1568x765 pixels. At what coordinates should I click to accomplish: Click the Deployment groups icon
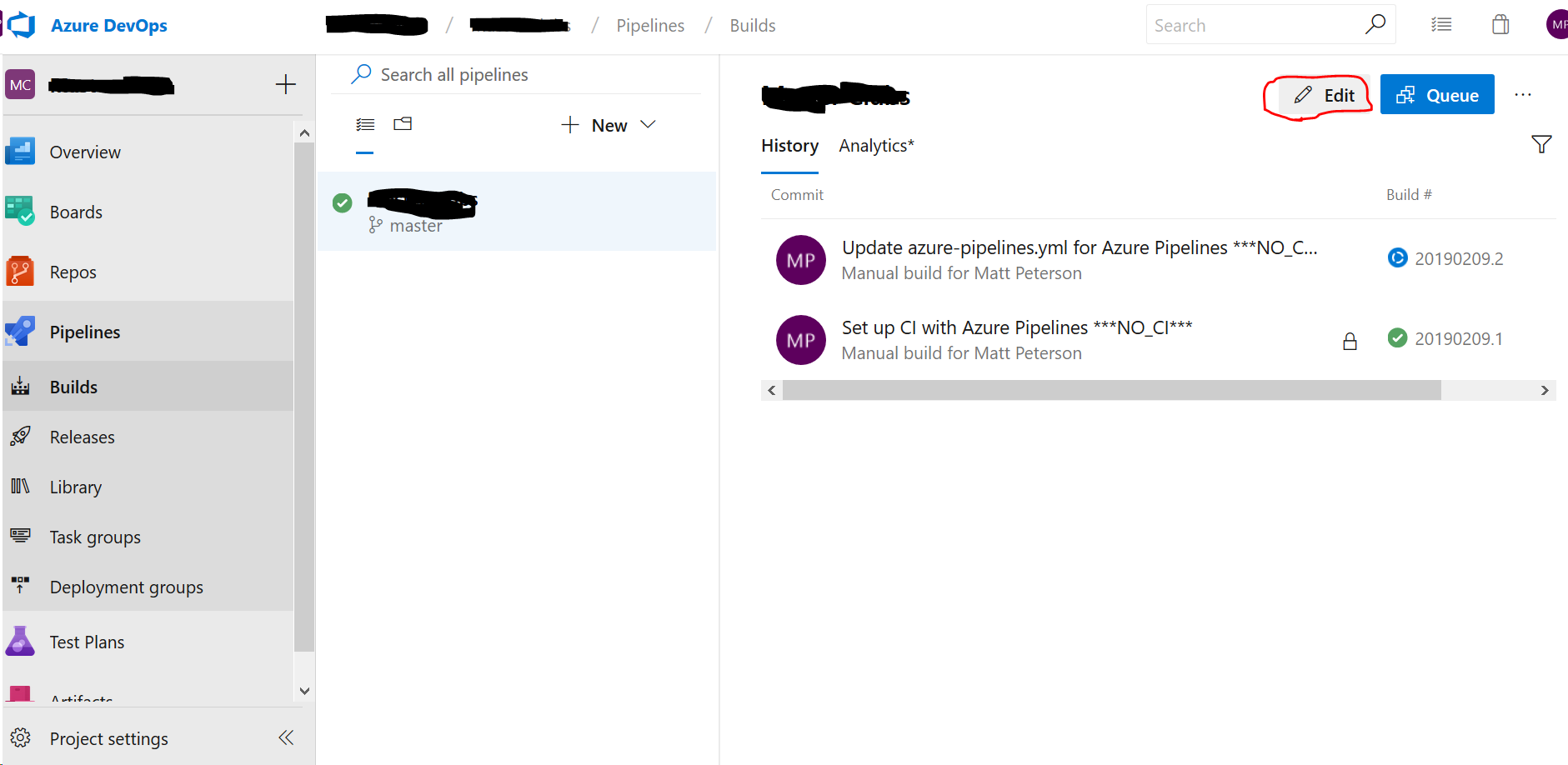pyautogui.click(x=21, y=586)
